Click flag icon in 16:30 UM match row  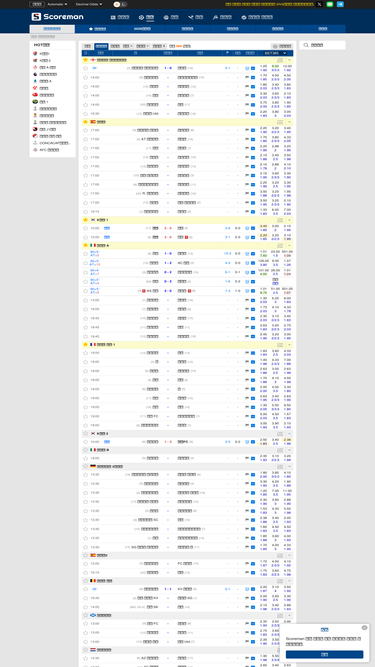point(247,114)
